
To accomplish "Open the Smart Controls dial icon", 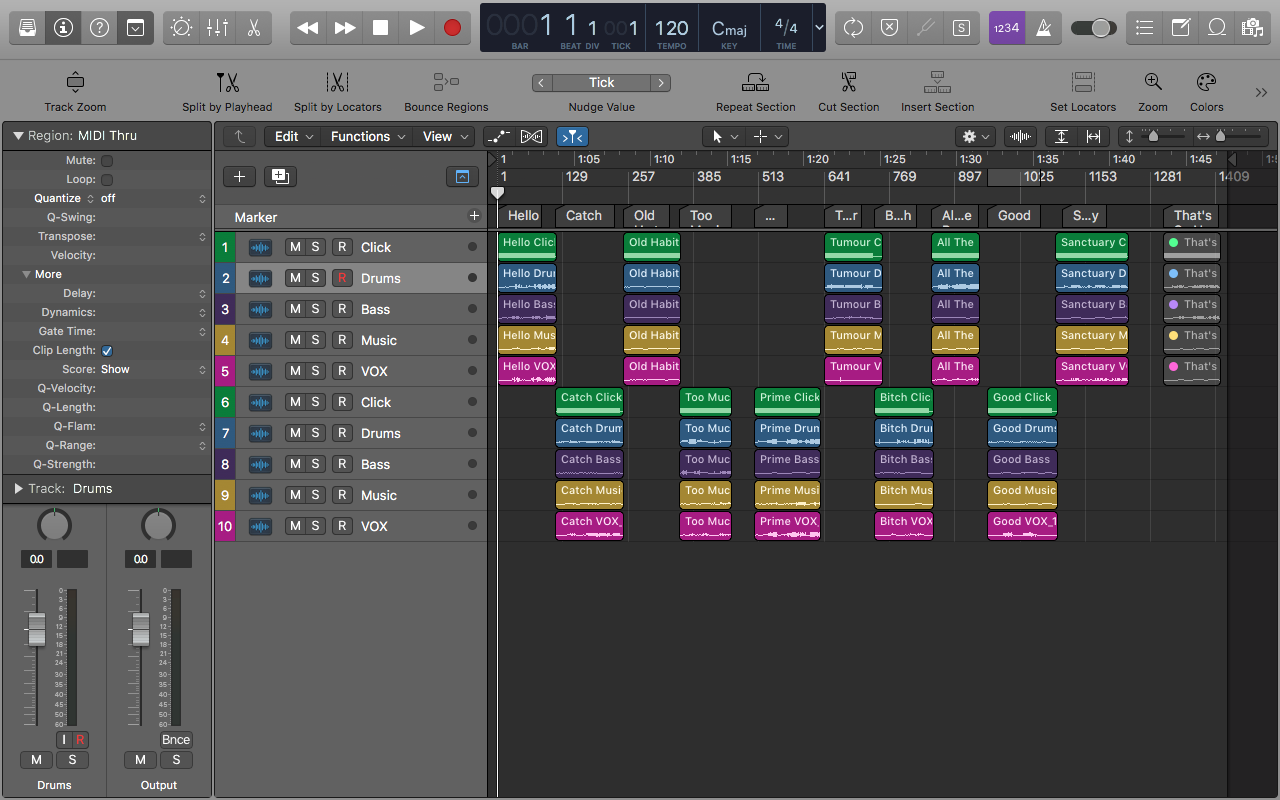I will coord(181,28).
